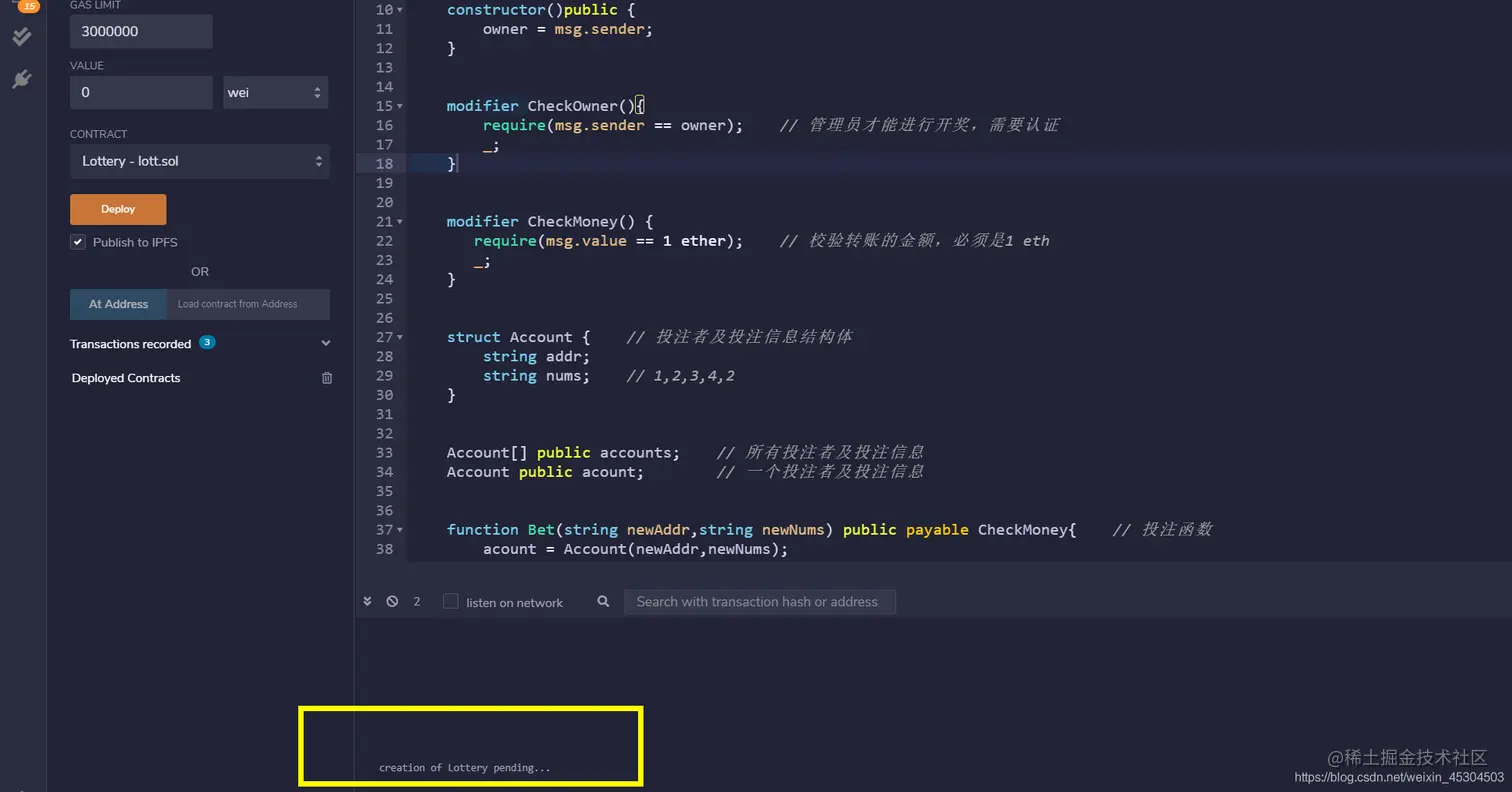Open the double-checkmark testing icon in sidebar

pos(21,37)
